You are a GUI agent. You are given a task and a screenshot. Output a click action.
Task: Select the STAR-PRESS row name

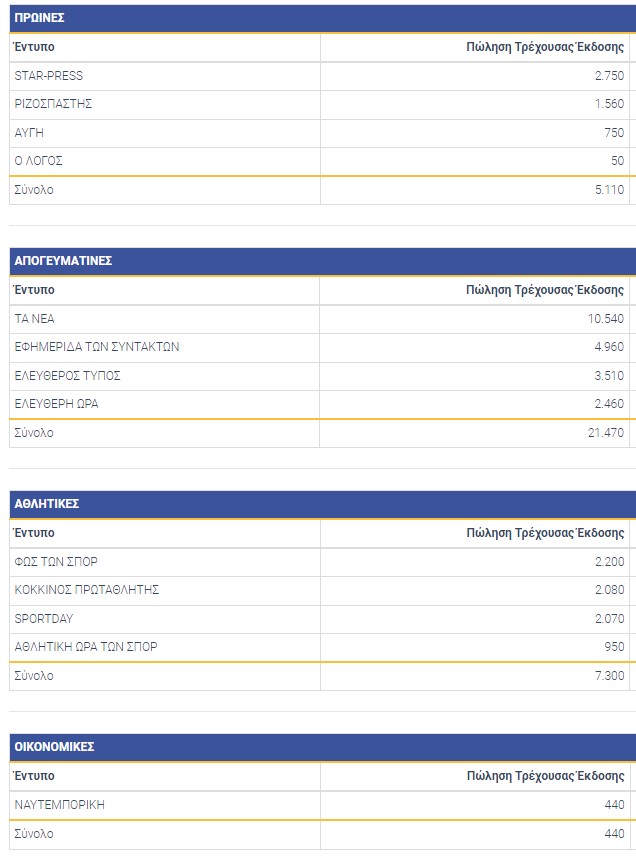pyautogui.click(x=49, y=76)
